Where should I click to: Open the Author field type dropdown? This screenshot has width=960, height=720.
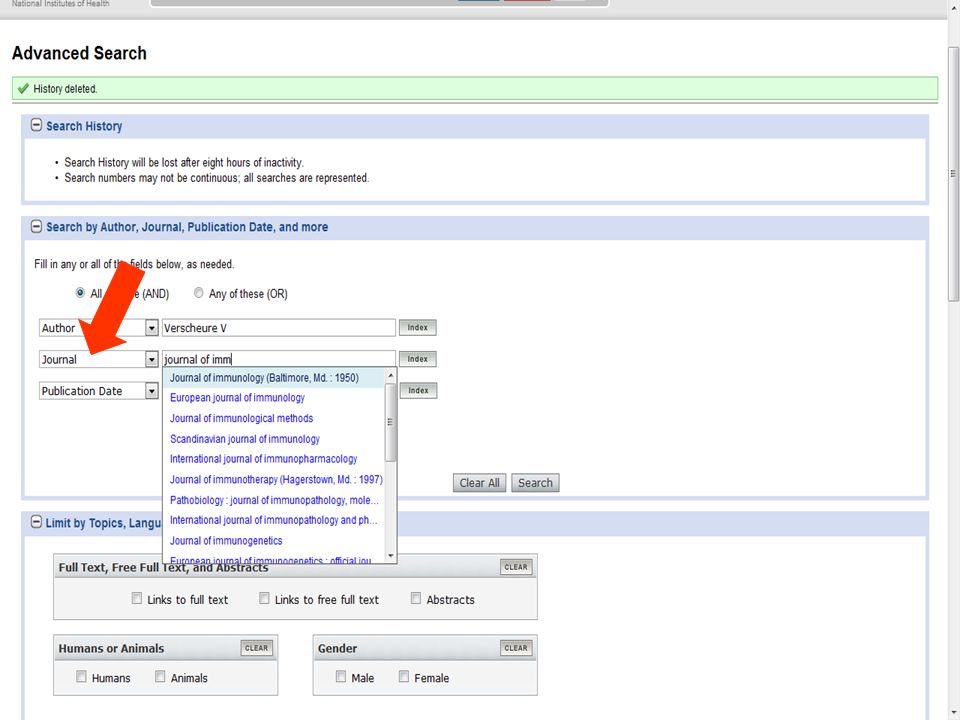(151, 328)
